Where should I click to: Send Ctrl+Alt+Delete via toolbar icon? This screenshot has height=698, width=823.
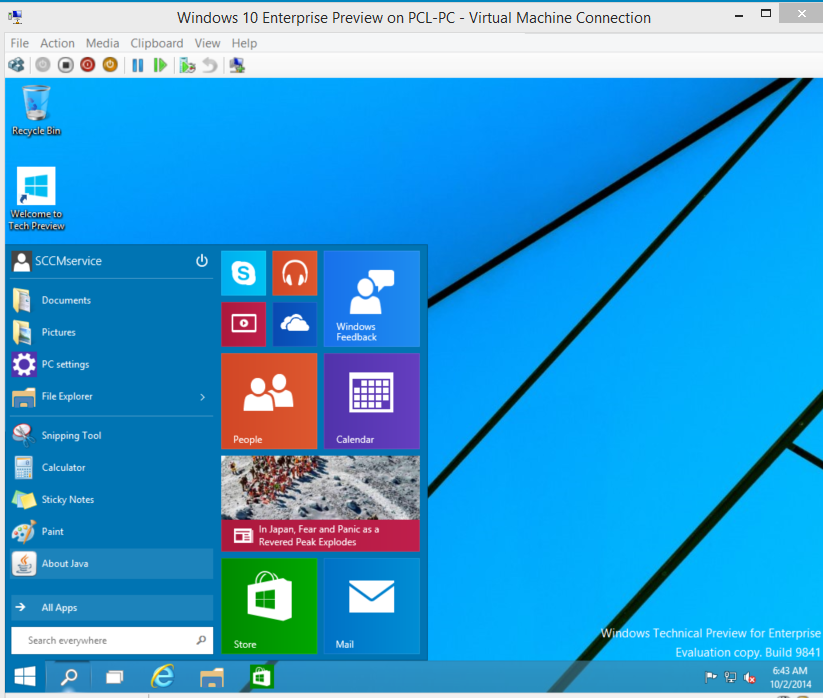[16, 65]
